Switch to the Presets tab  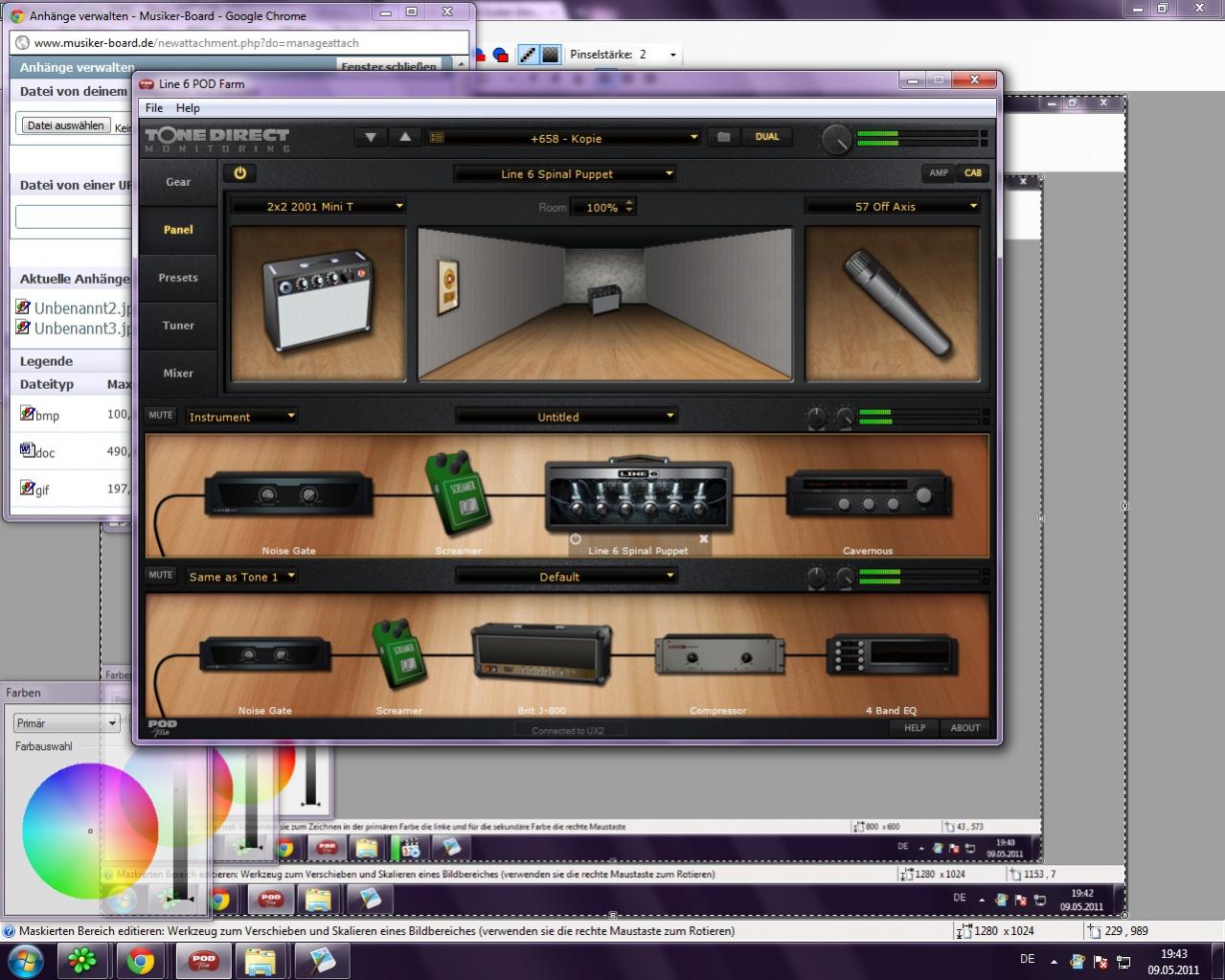point(178,278)
